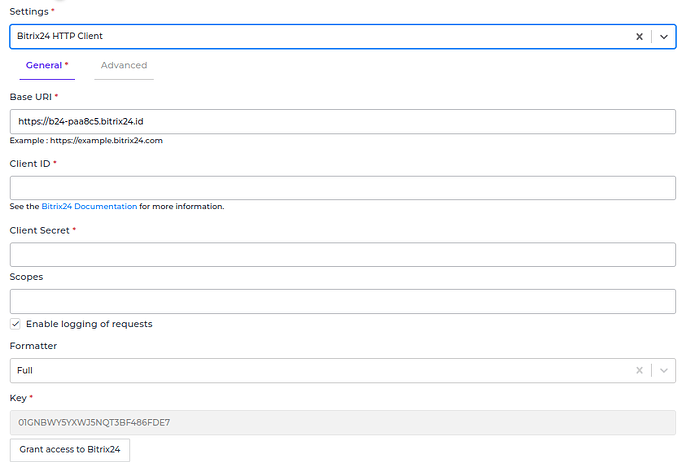This screenshot has height=462, width=690.
Task: Edit the Base URI field
Action: (x=343, y=121)
